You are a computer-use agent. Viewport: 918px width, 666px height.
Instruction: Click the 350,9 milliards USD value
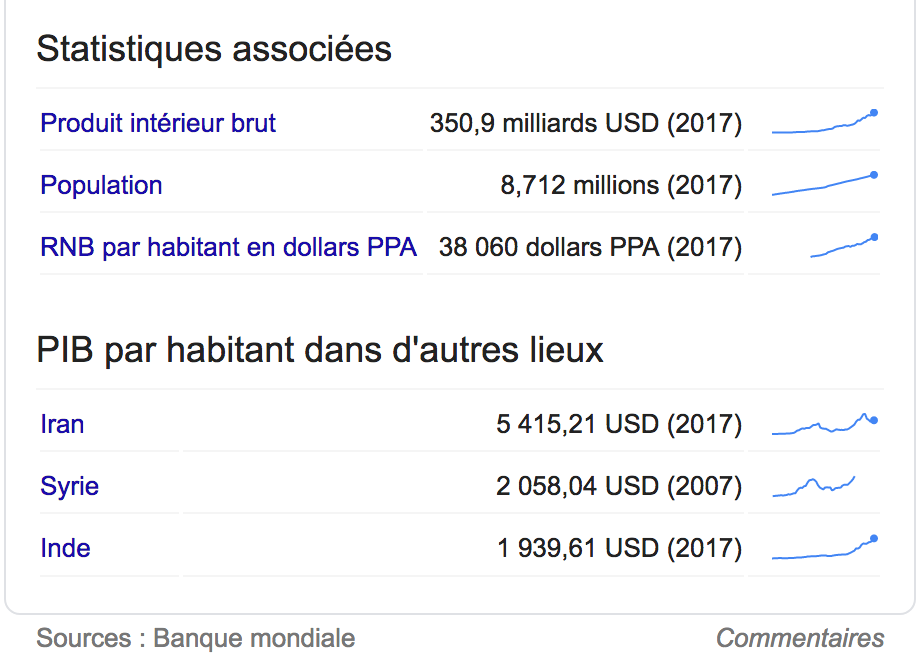click(x=586, y=123)
